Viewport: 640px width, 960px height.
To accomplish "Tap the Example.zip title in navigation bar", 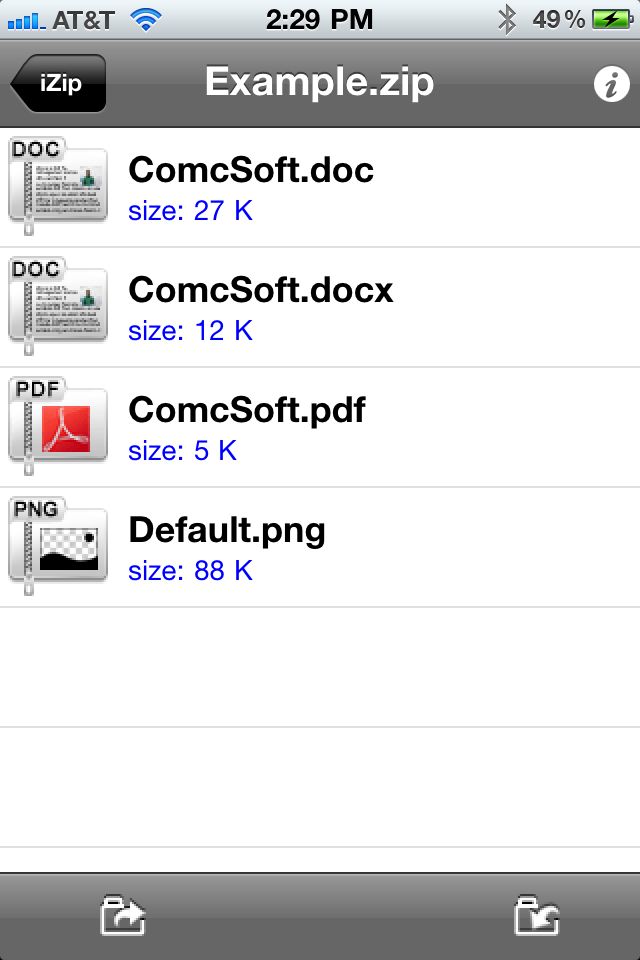I will [319, 82].
